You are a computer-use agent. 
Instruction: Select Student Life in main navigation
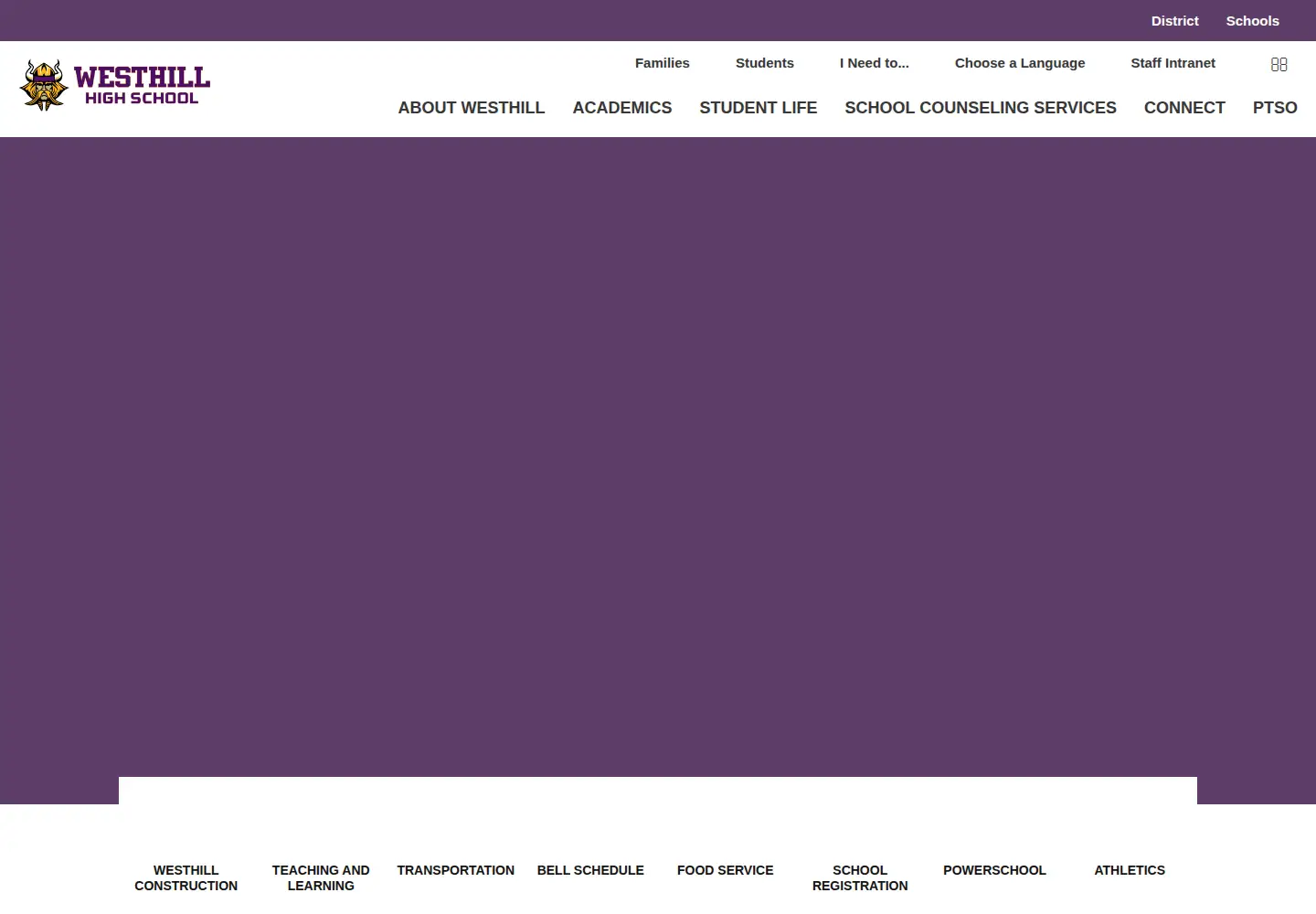[x=759, y=108]
